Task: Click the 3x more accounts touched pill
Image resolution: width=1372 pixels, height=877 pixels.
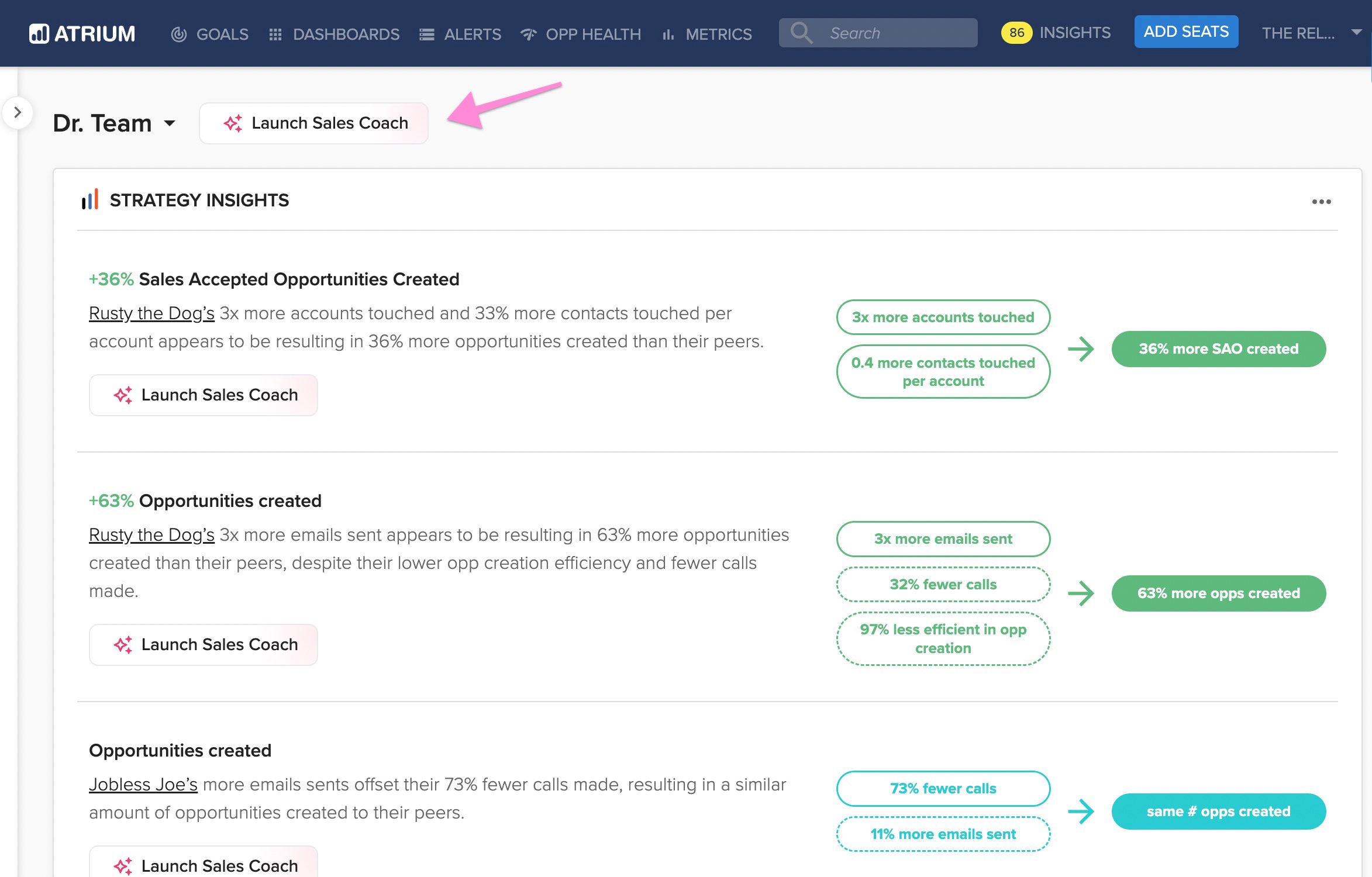Action: (x=943, y=317)
